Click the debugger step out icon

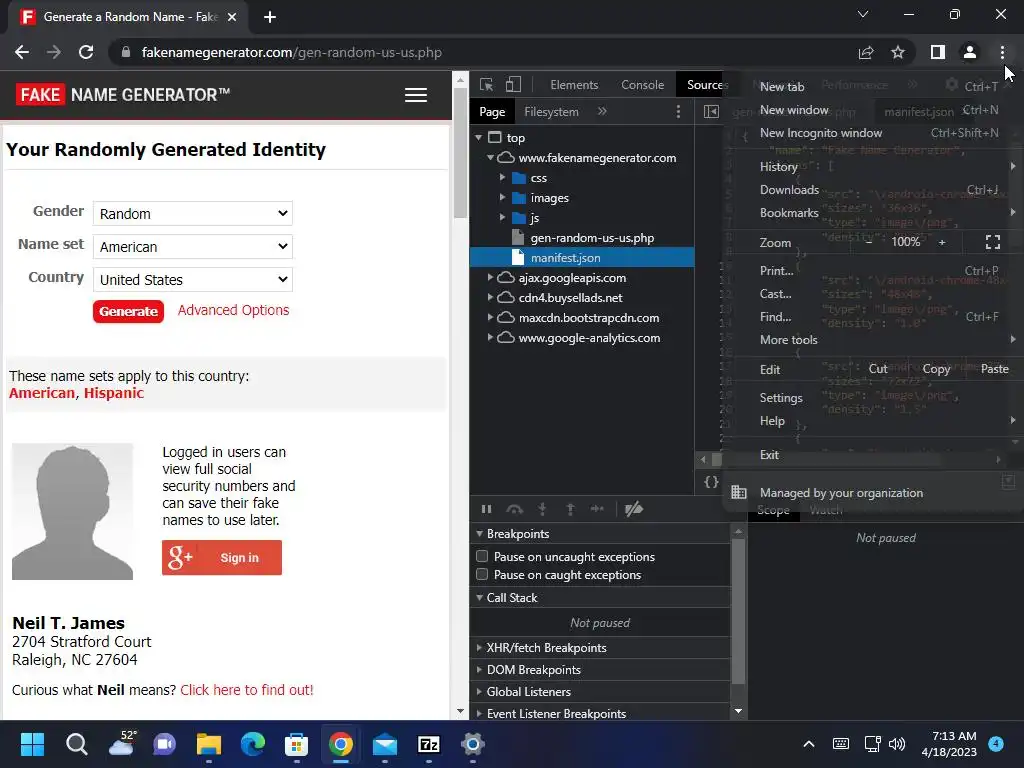pyautogui.click(x=570, y=509)
